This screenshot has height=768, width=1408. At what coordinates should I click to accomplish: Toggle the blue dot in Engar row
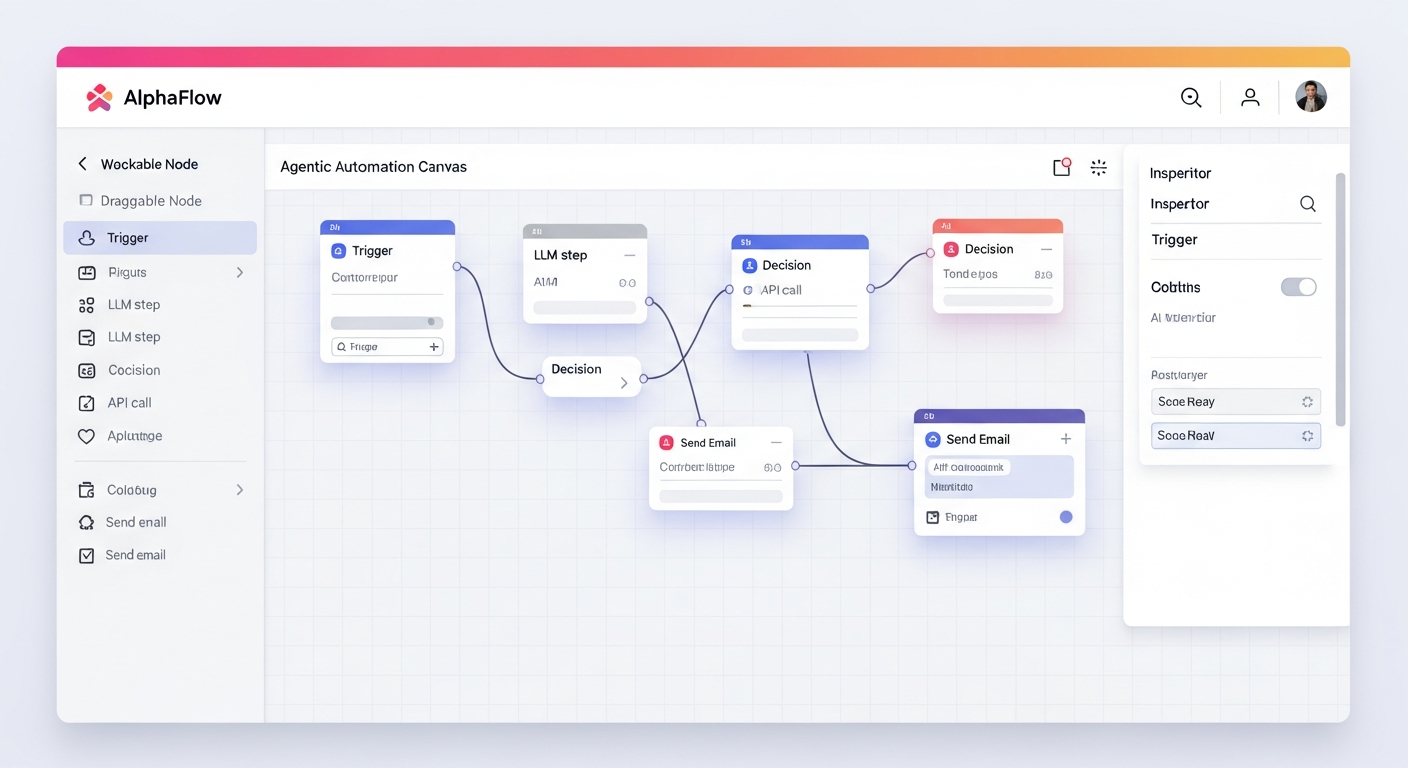pyautogui.click(x=1066, y=517)
